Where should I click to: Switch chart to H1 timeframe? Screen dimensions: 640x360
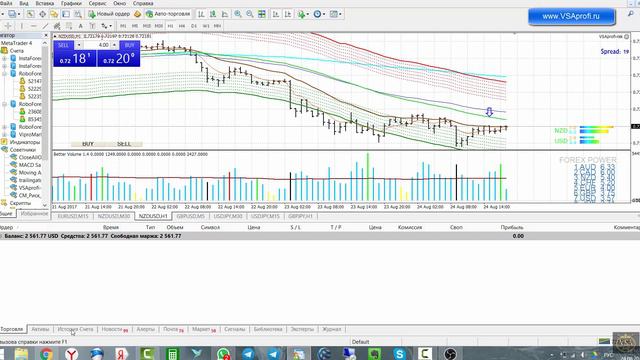(x=170, y=26)
